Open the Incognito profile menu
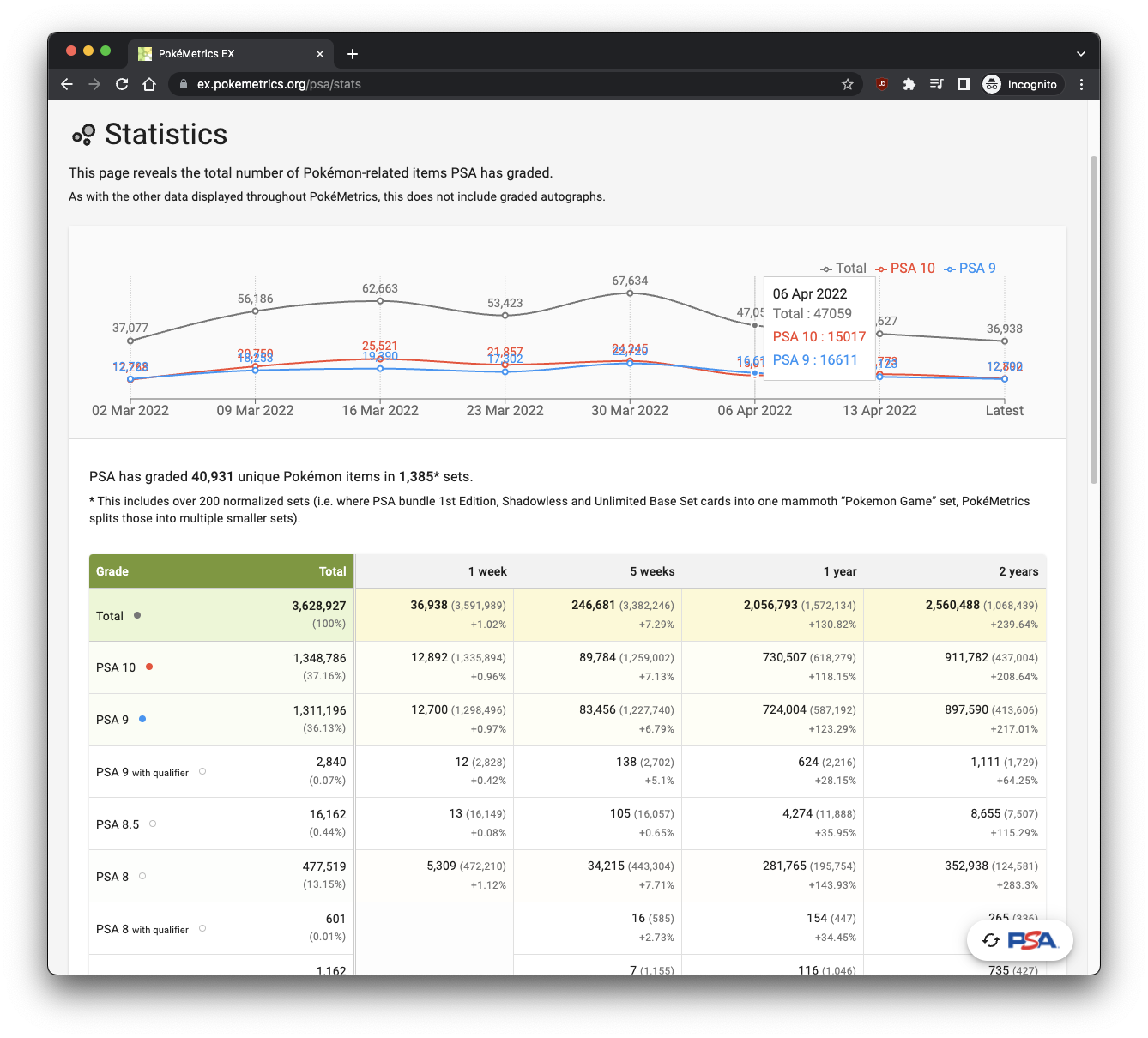1148x1038 pixels. 1020,84
